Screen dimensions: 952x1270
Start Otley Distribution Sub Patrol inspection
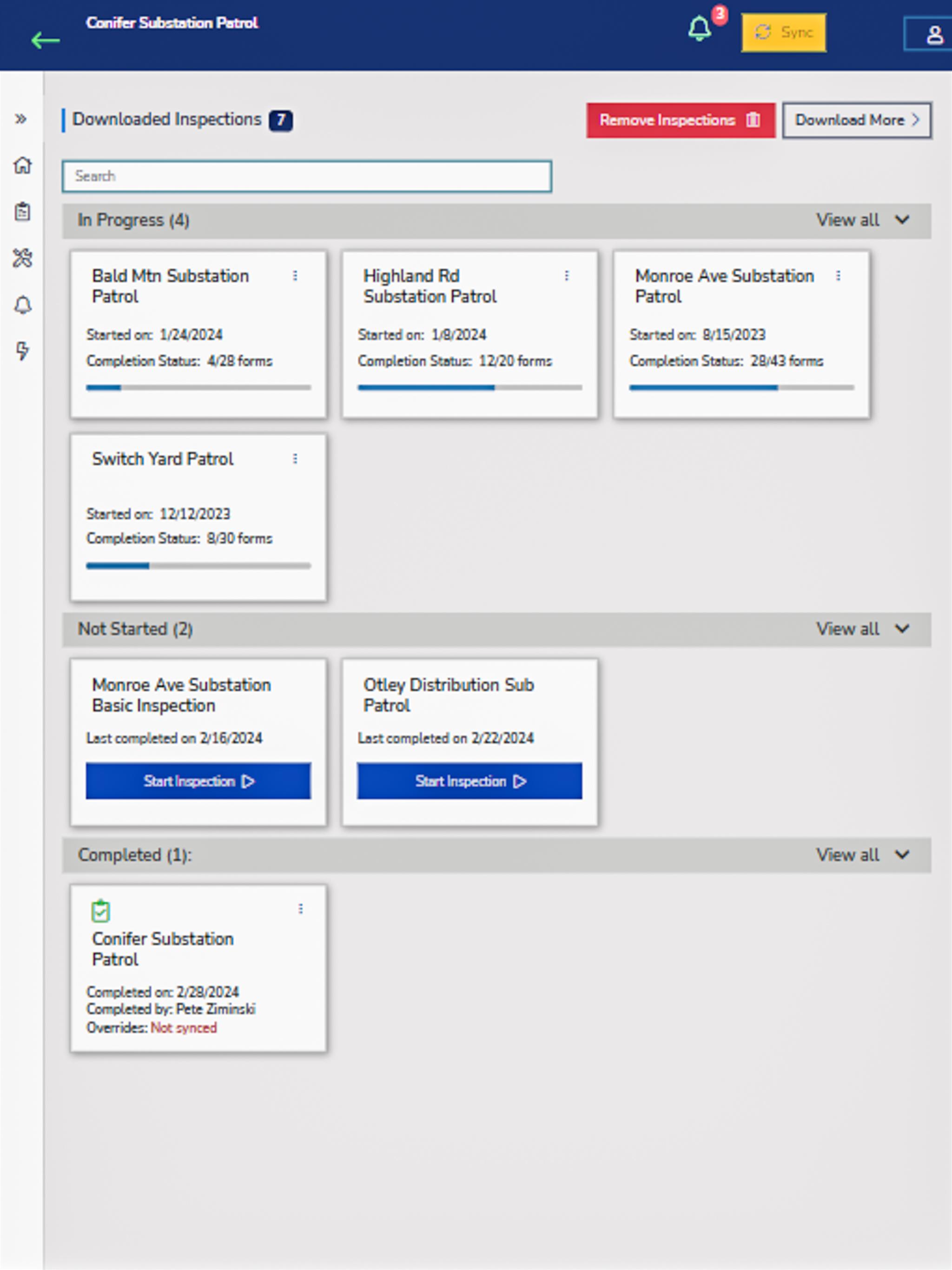click(469, 781)
